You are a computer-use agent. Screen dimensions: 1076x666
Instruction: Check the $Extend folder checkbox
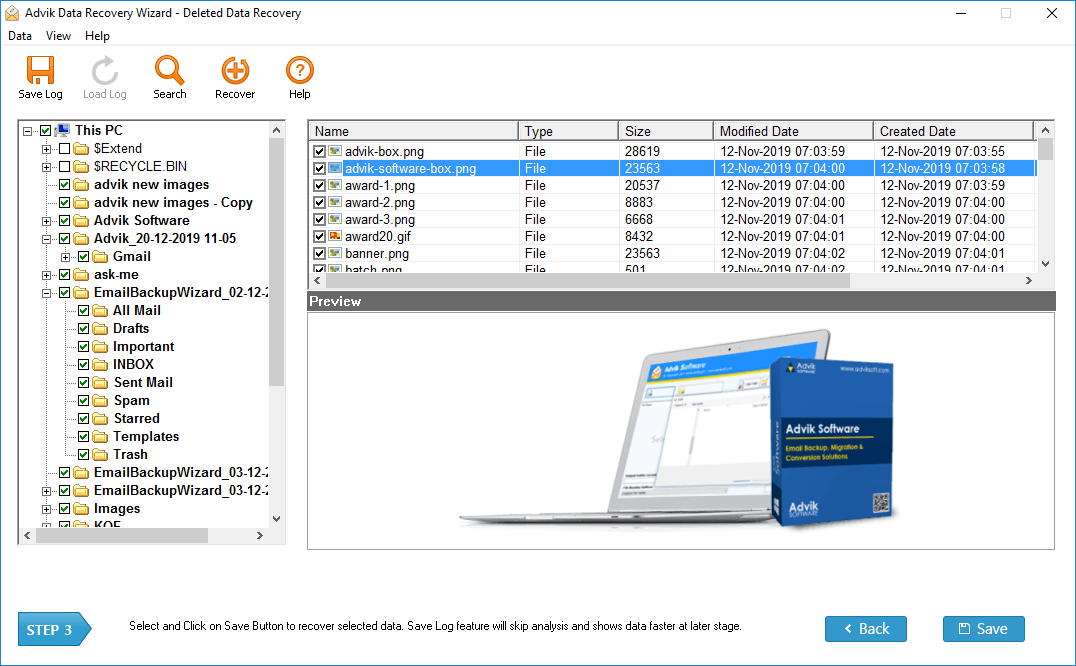[x=65, y=149]
